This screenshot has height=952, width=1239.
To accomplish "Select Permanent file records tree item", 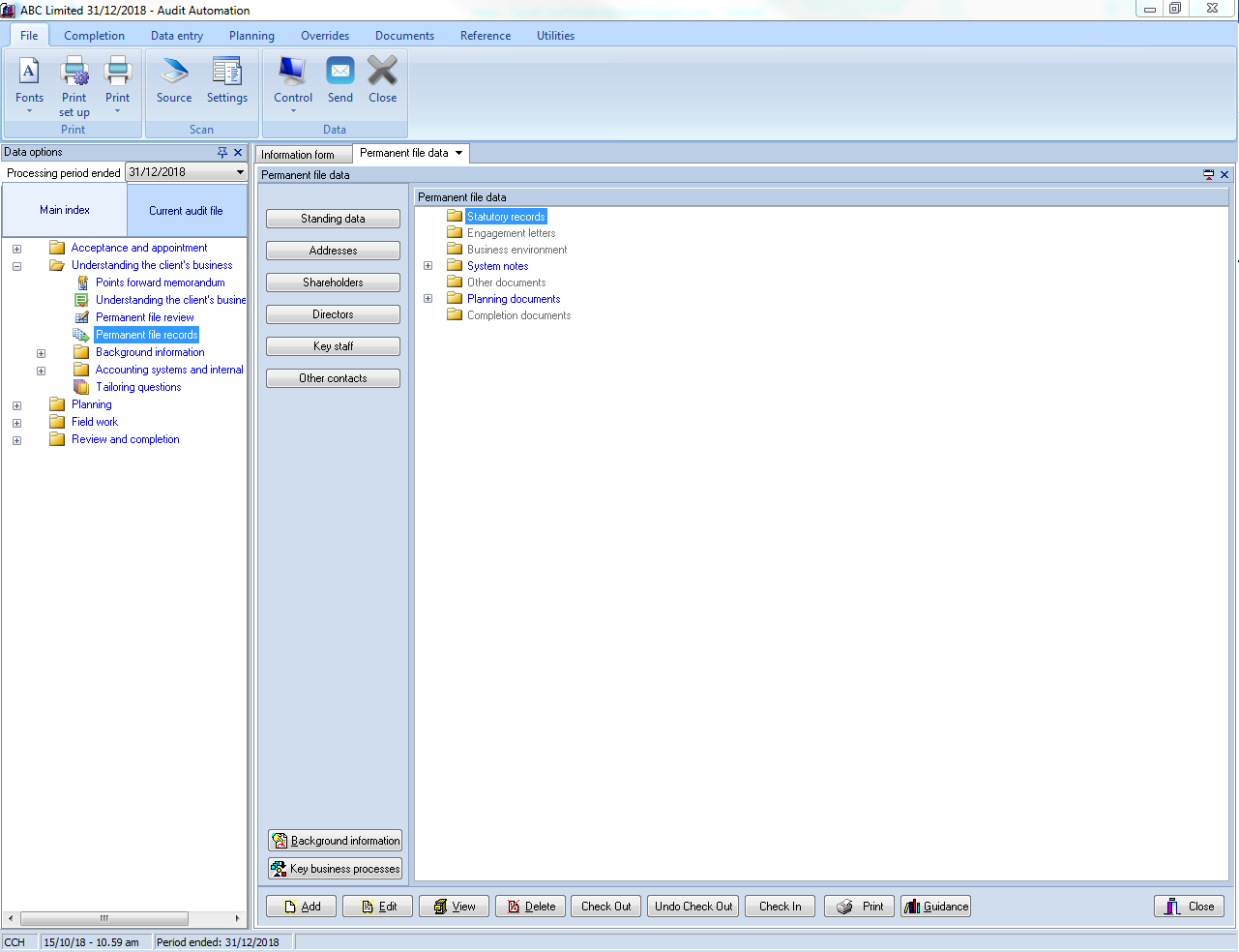I will pos(147,335).
